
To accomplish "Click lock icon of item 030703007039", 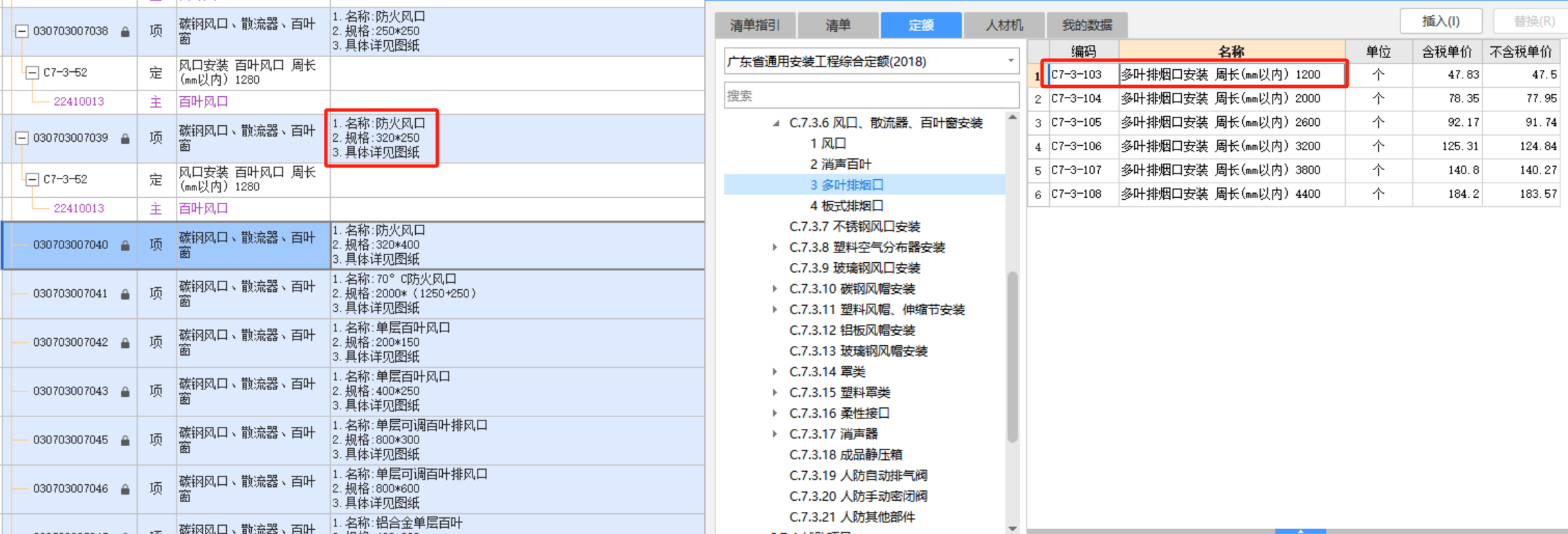I will [125, 138].
